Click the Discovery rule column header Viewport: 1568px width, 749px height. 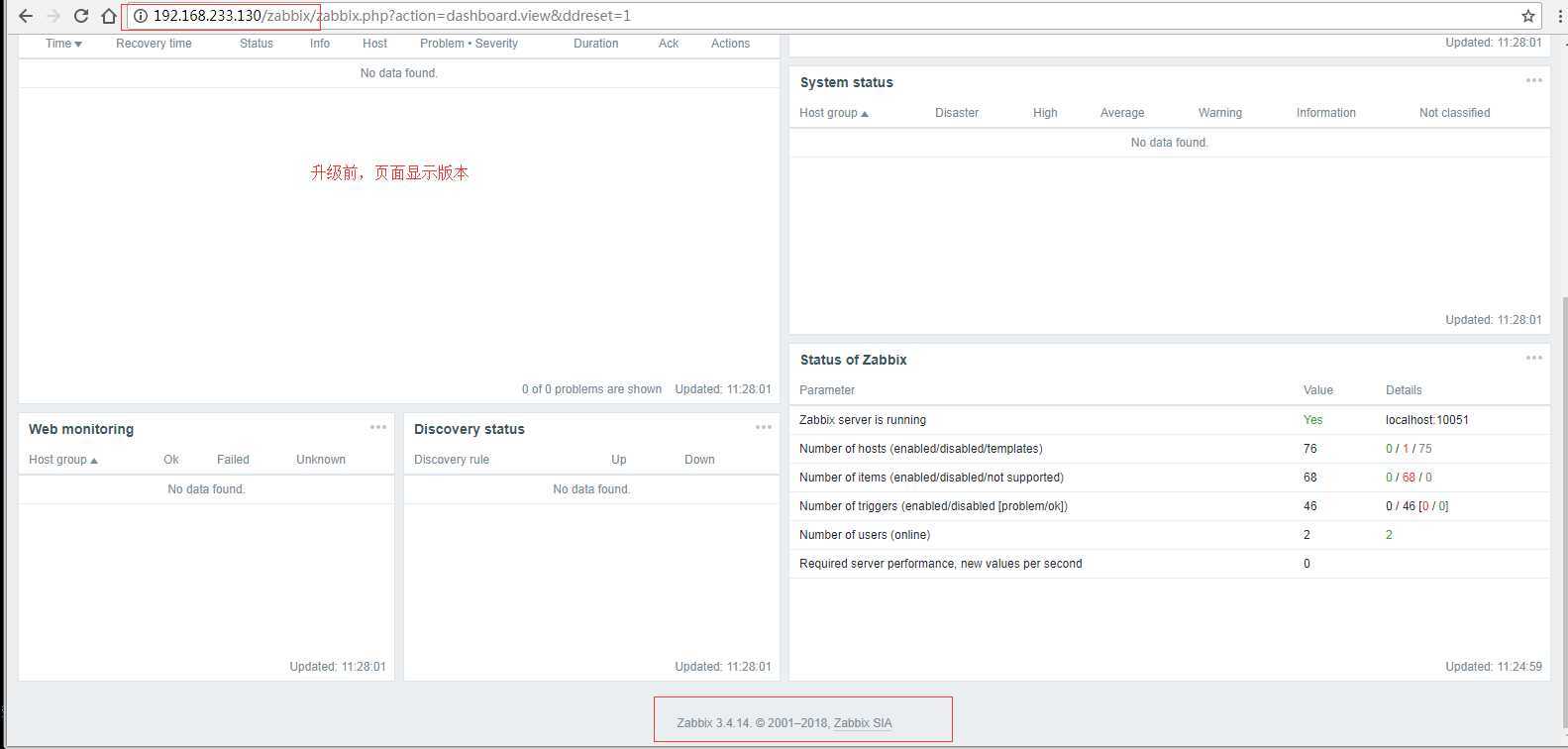(452, 460)
